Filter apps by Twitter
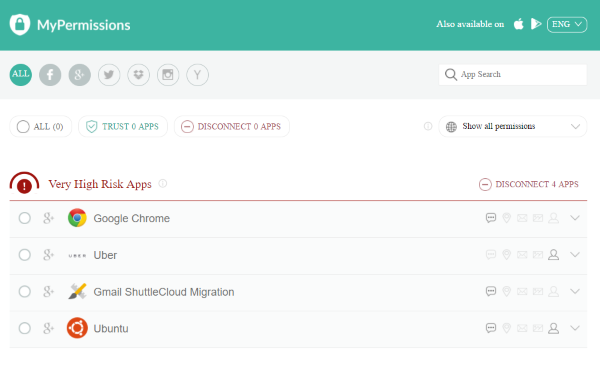This screenshot has width=600, height=365. click(x=109, y=75)
